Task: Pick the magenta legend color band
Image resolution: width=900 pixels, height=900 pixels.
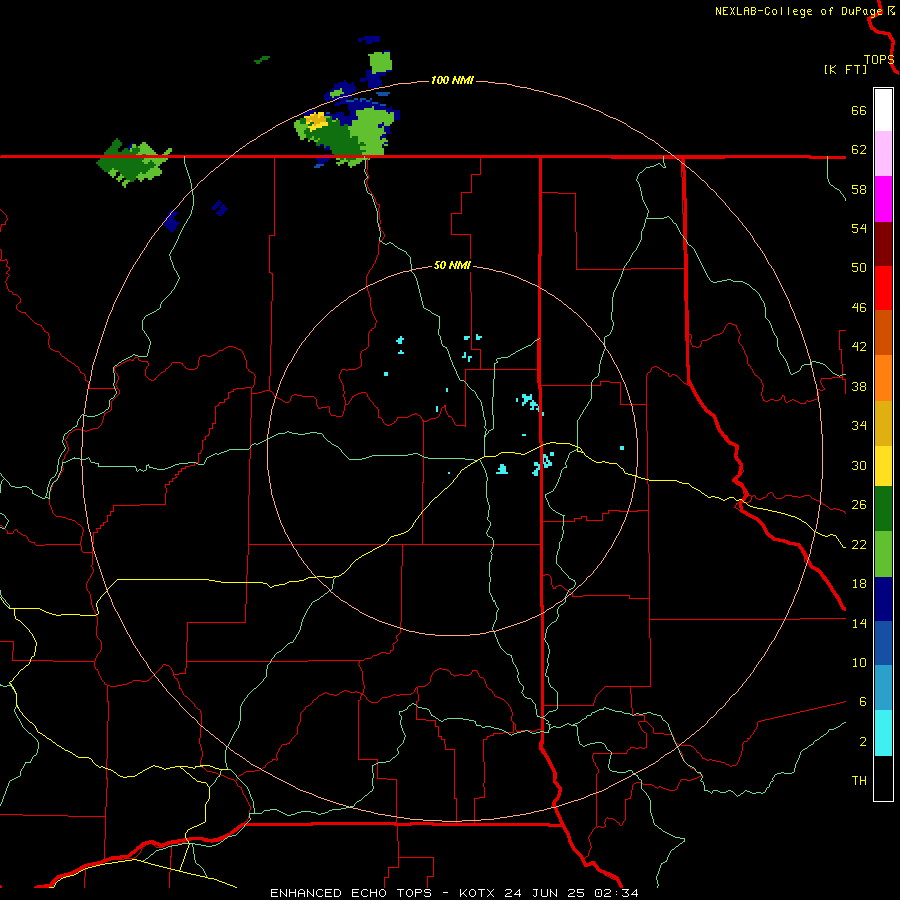Action: (x=883, y=199)
